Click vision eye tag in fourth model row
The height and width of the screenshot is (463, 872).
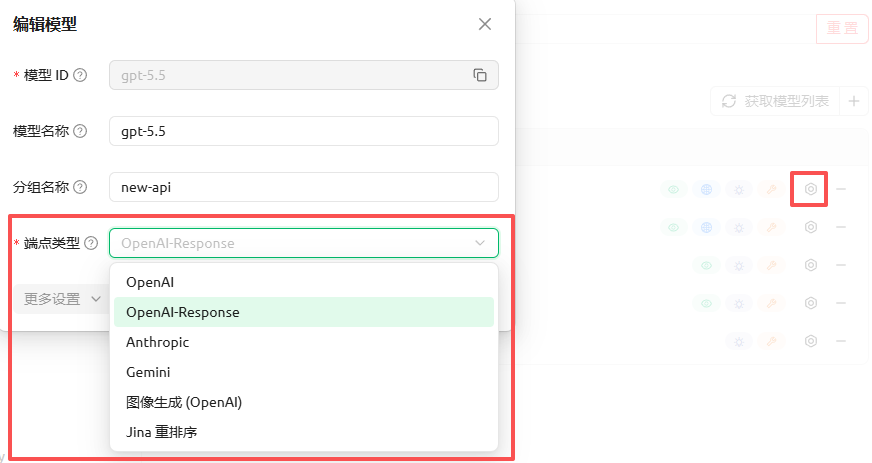[x=706, y=303]
